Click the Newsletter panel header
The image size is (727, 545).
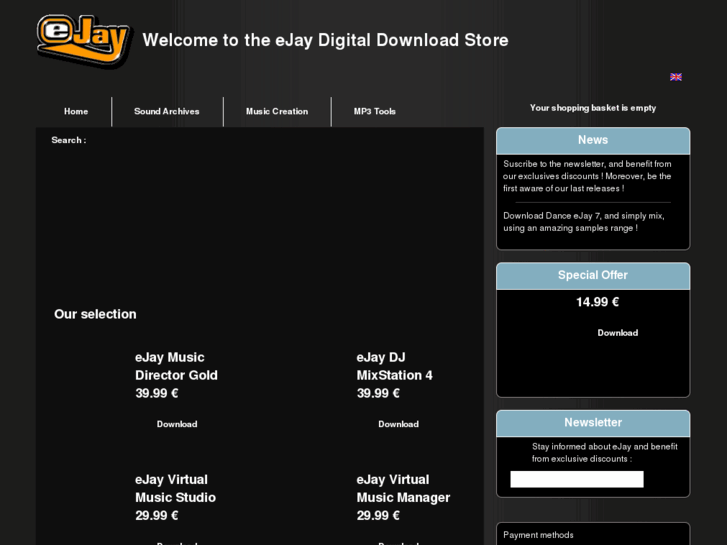coord(593,423)
